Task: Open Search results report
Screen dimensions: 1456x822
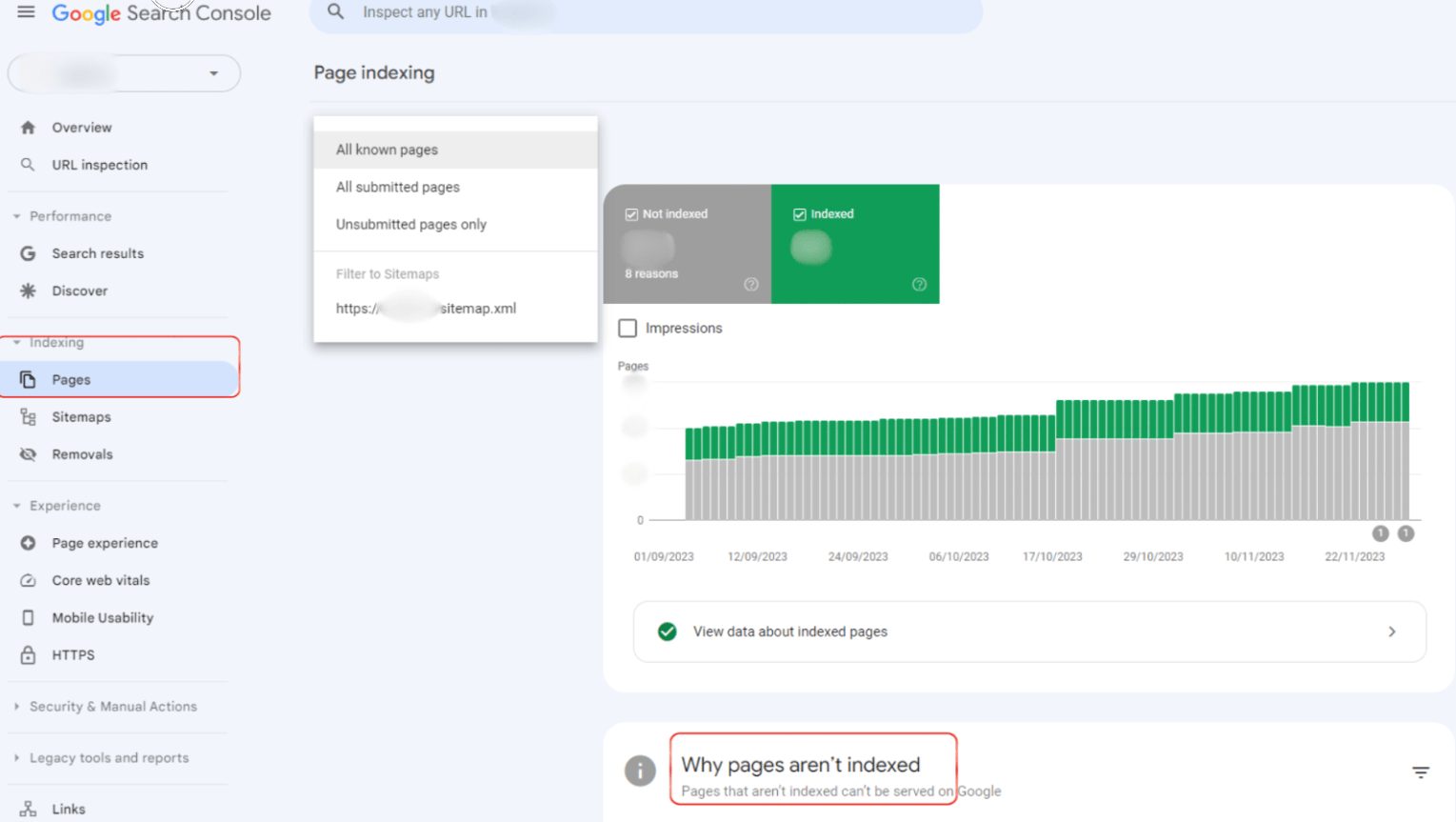Action: pos(98,253)
